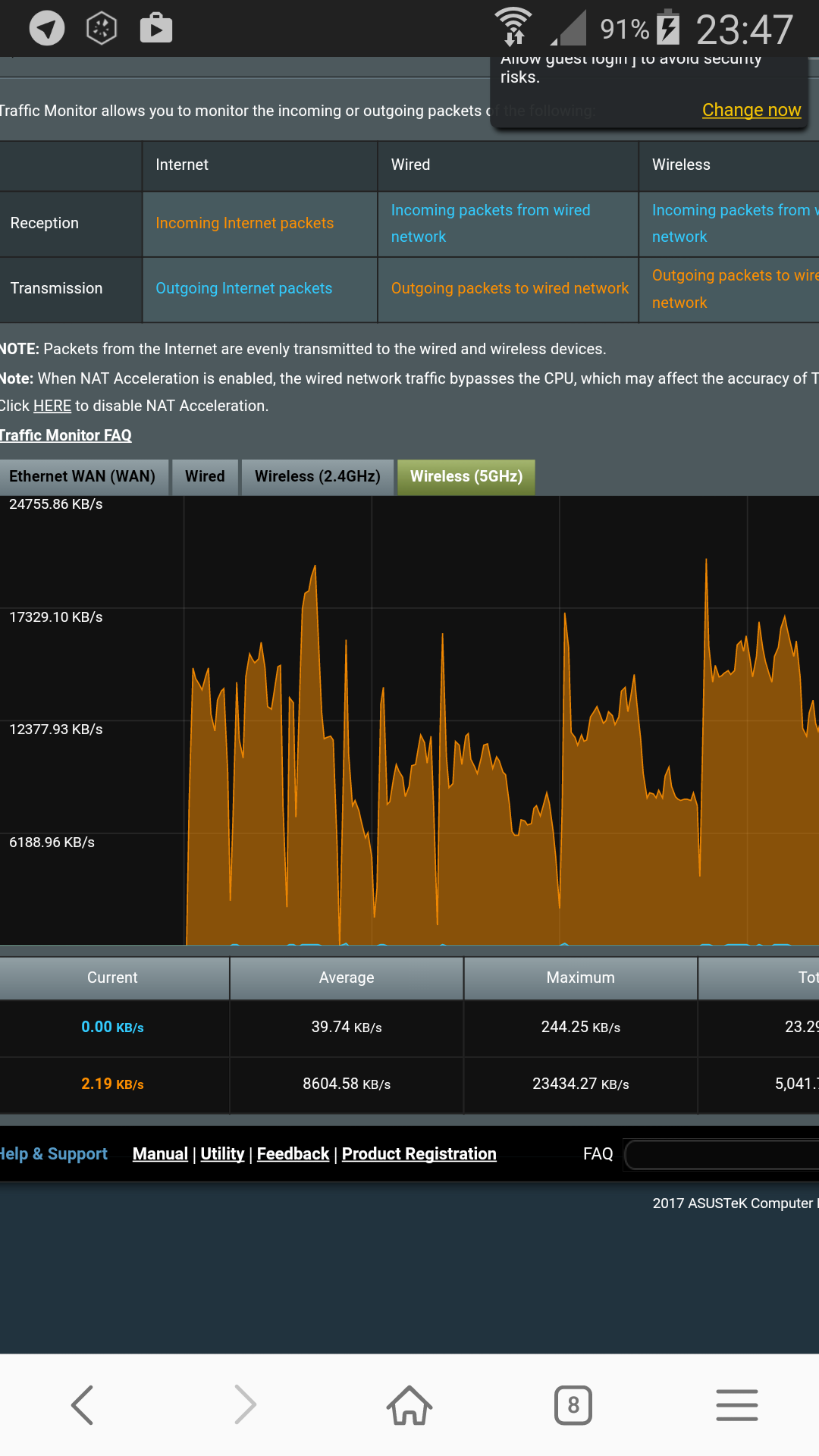The image size is (819, 1456).
Task: Open the Utility link
Action: click(x=222, y=1154)
